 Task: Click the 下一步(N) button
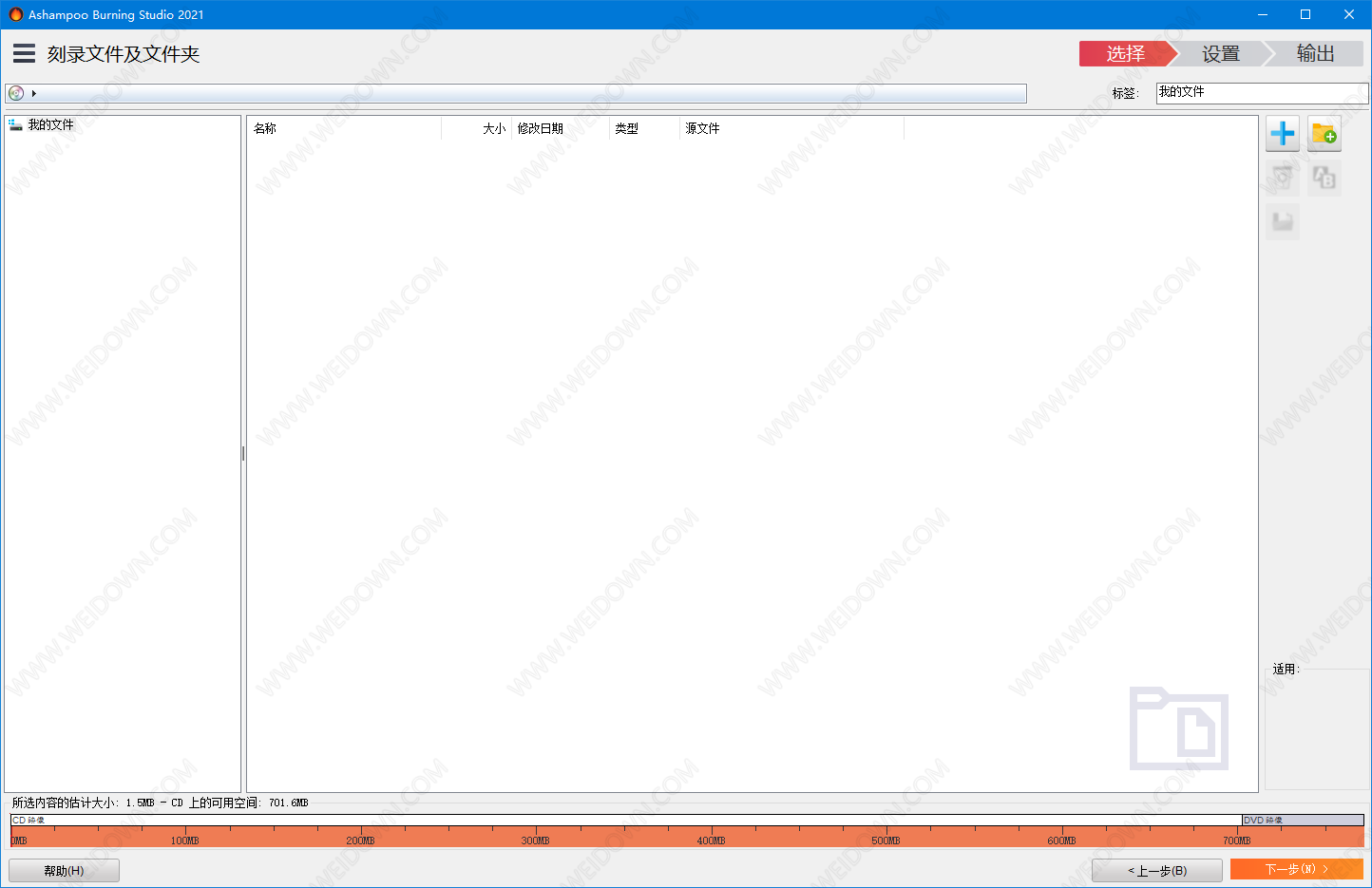1296,869
